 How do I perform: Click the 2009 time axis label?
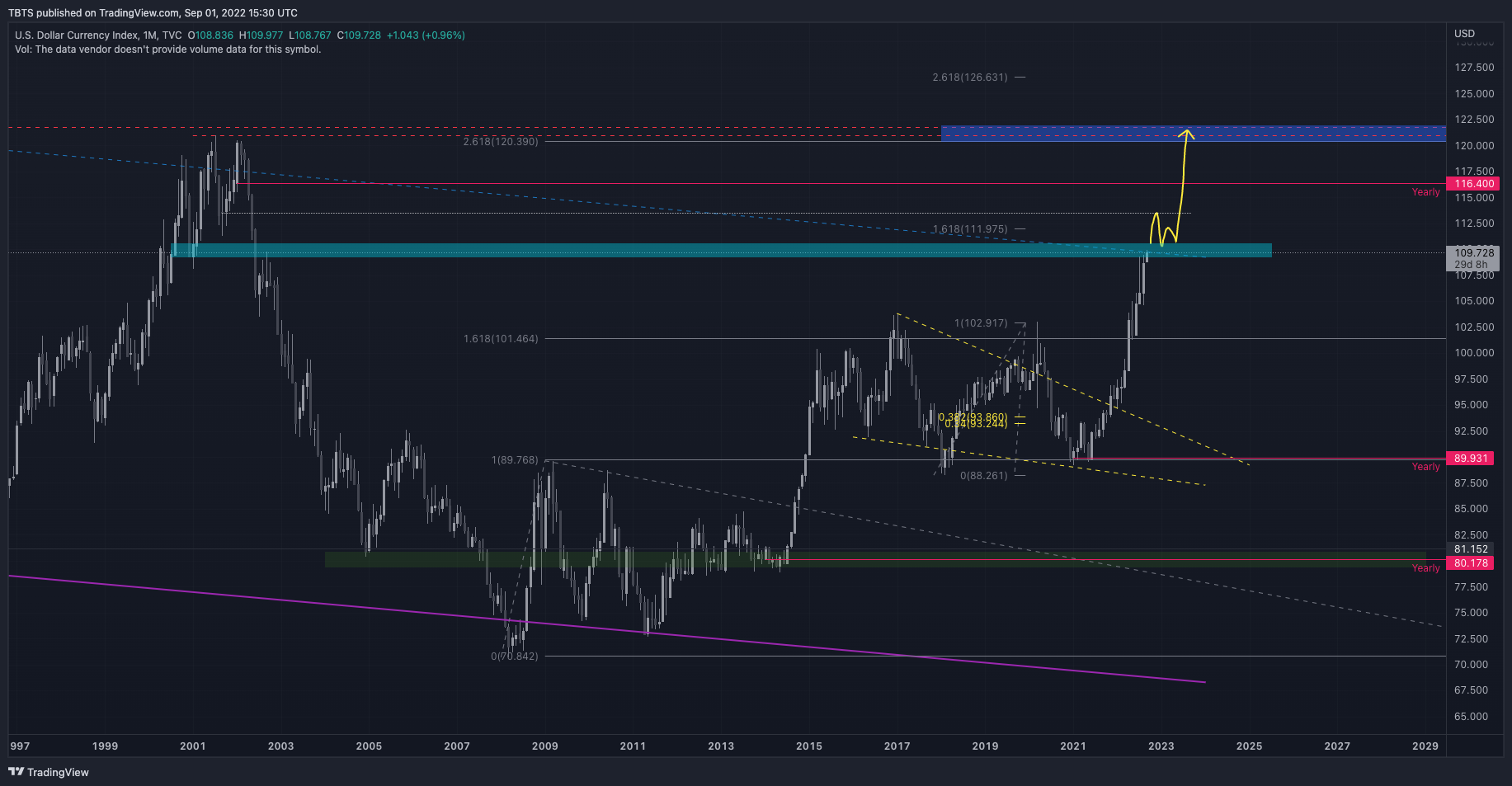(545, 746)
